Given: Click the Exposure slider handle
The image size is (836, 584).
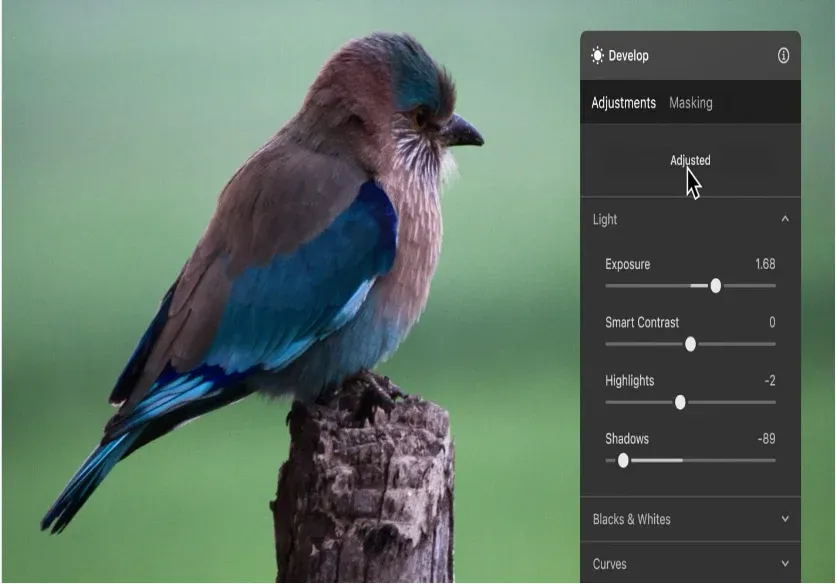Looking at the screenshot, I should tap(716, 286).
